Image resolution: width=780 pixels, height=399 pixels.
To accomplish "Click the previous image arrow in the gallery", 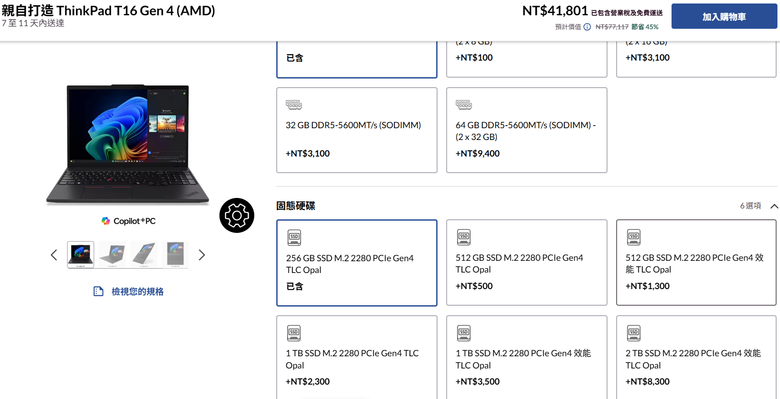I will point(54,255).
